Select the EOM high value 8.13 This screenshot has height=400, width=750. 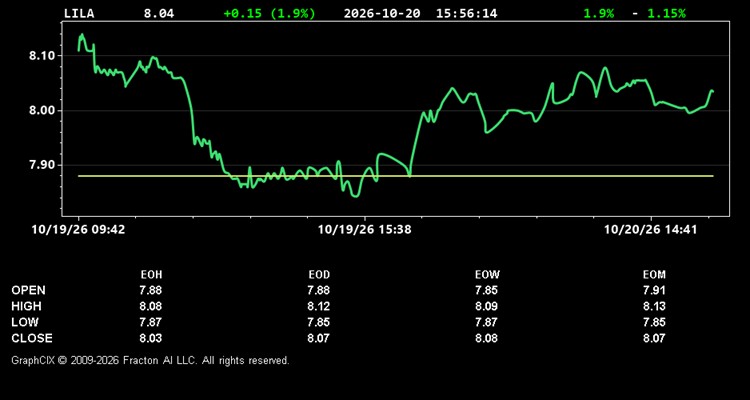[654, 306]
